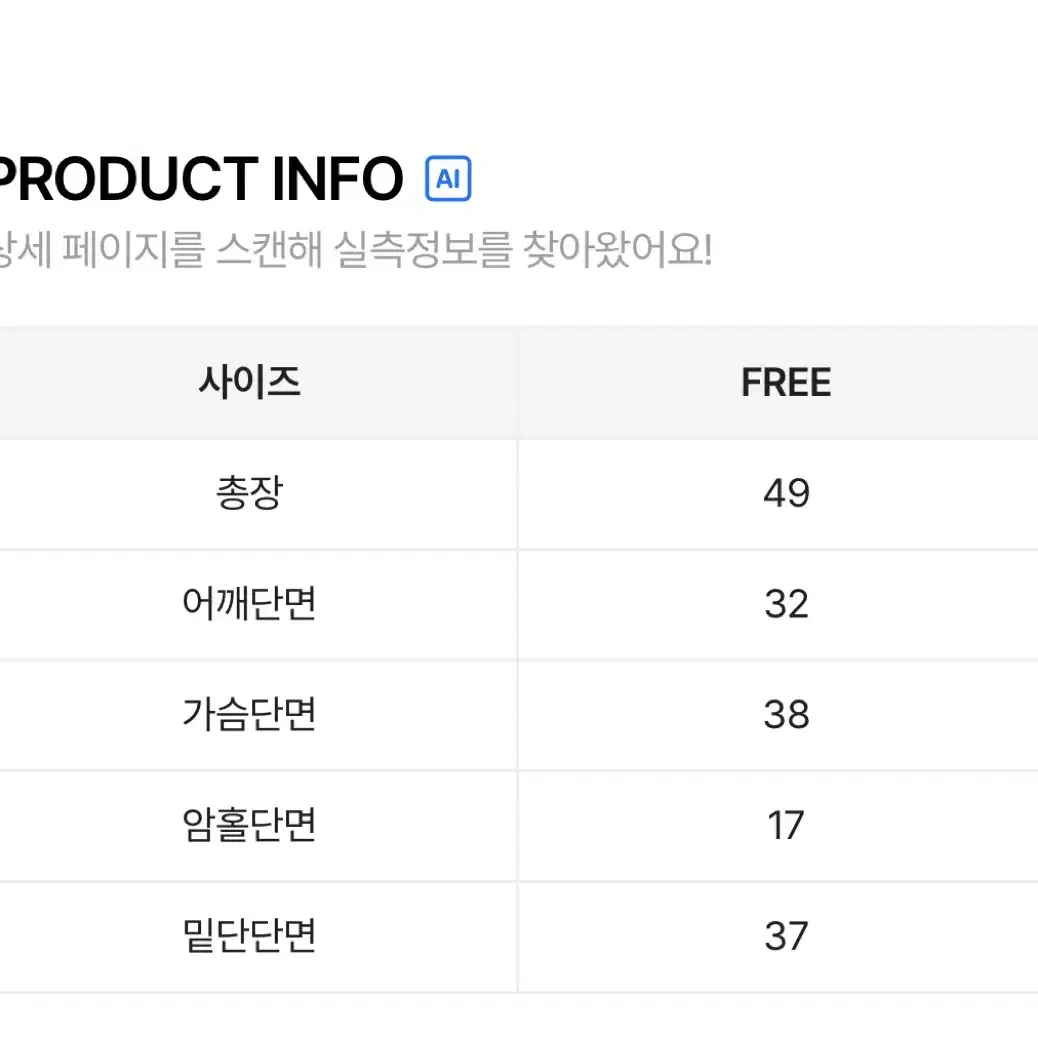
Task: Click the armhole value 17
Action: 786,826
